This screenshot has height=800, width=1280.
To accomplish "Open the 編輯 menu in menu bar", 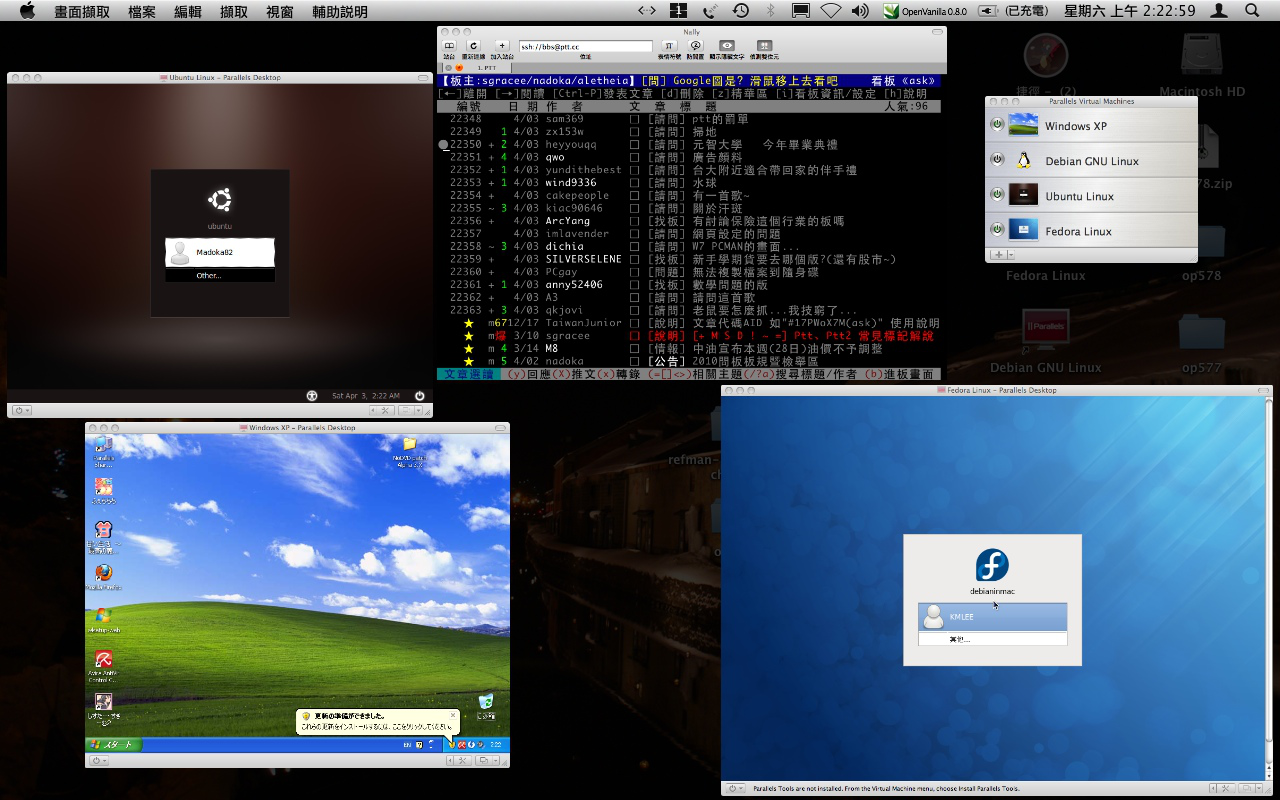I will [x=187, y=12].
